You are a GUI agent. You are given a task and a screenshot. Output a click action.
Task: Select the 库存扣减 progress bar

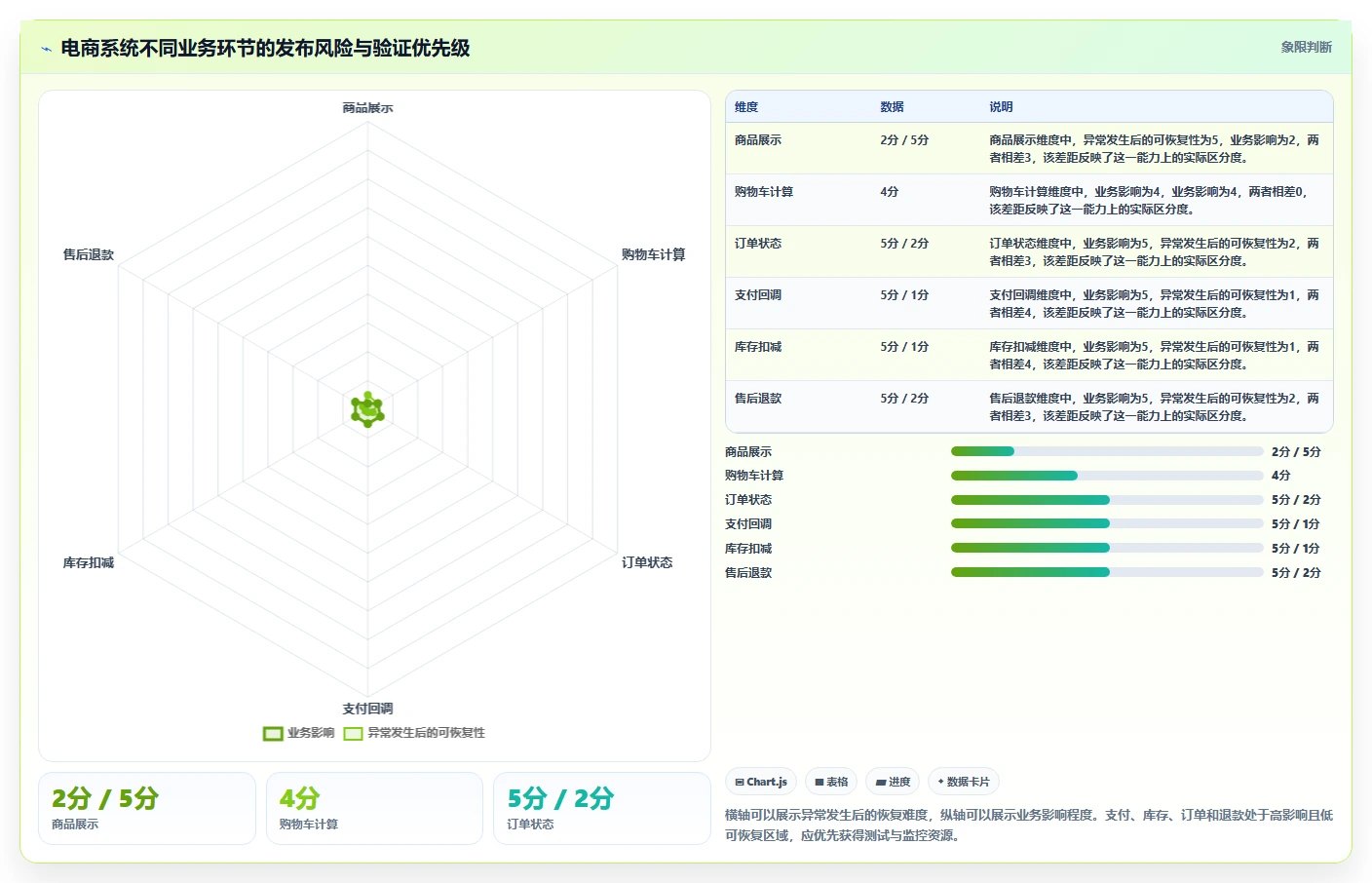point(1107,548)
